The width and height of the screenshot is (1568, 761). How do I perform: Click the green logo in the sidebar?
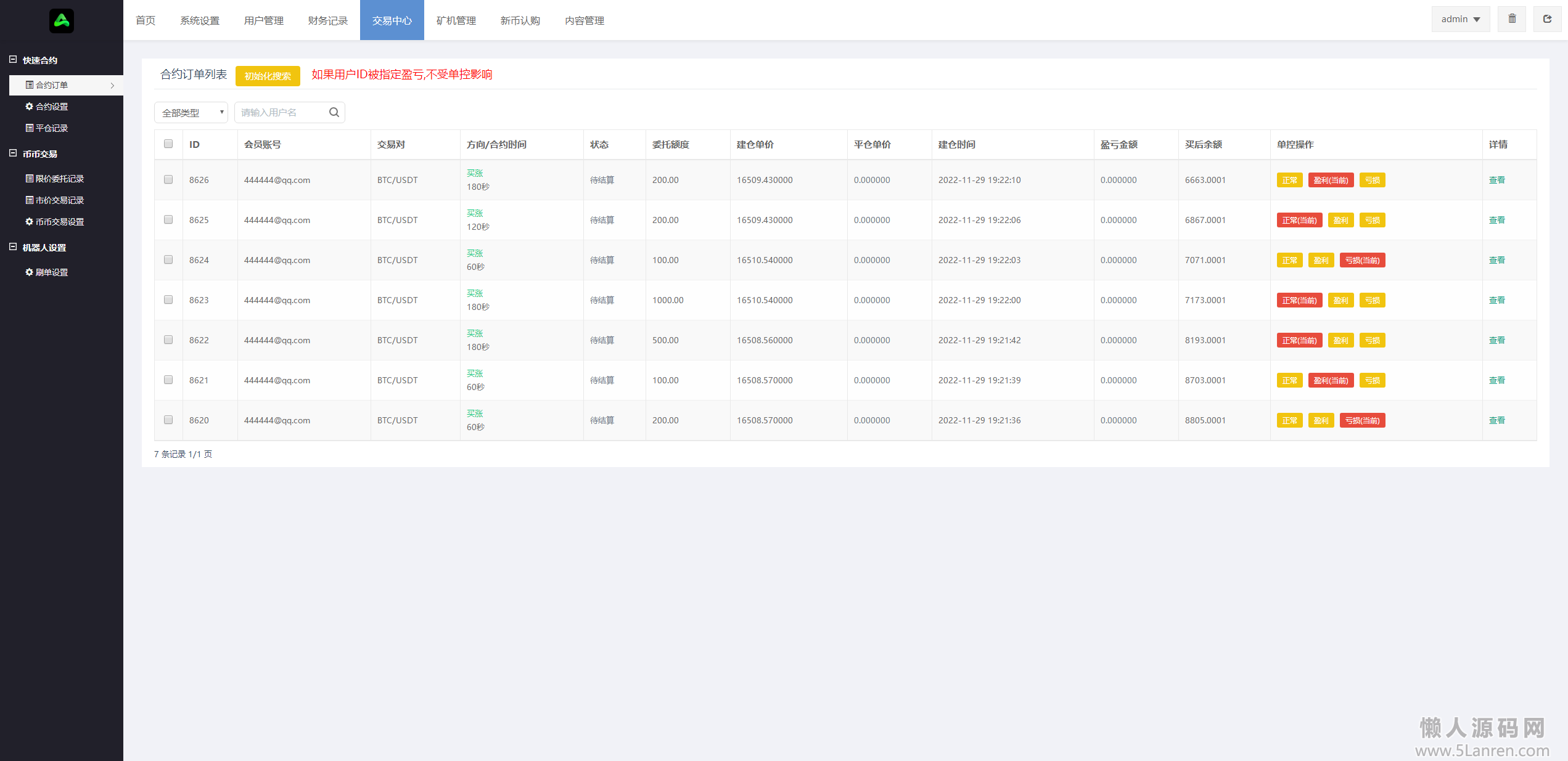coord(61,20)
